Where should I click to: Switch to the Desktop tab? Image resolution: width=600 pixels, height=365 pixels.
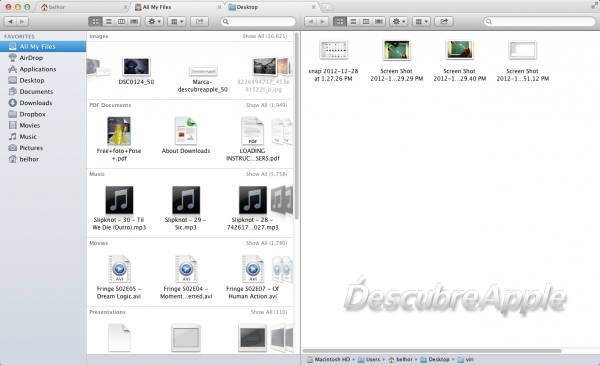[x=272, y=7]
